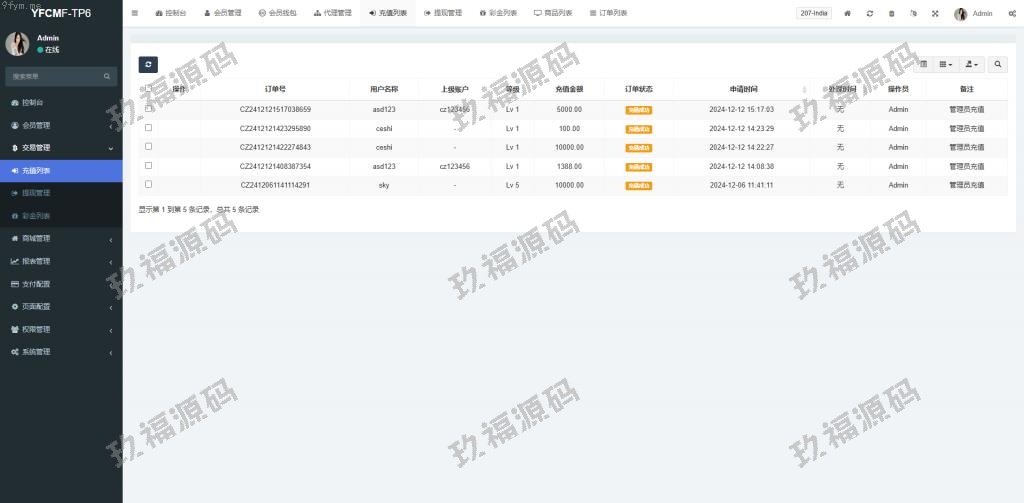Switch to the 提现管理 tab
This screenshot has width=1024, height=503.
click(x=442, y=14)
